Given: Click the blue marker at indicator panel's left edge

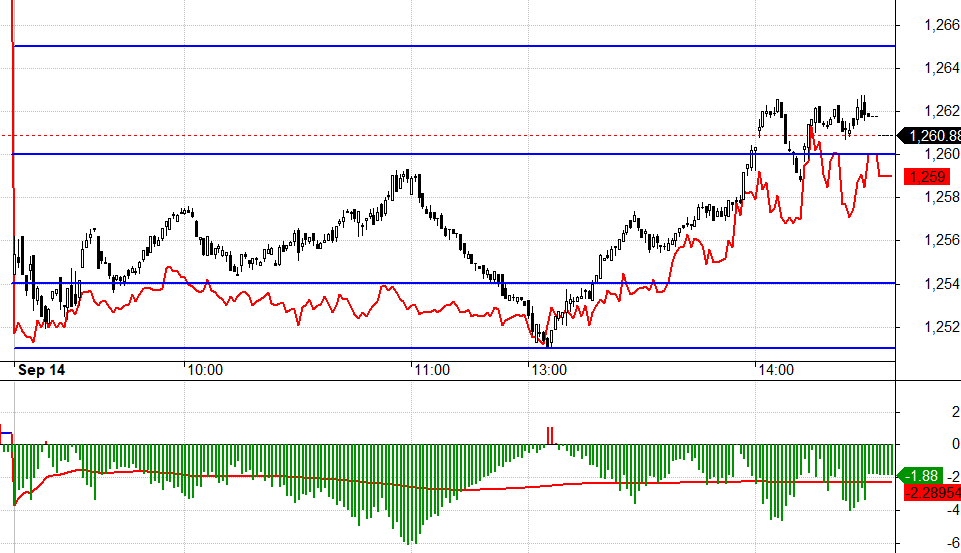Looking at the screenshot, I should [x=6, y=434].
